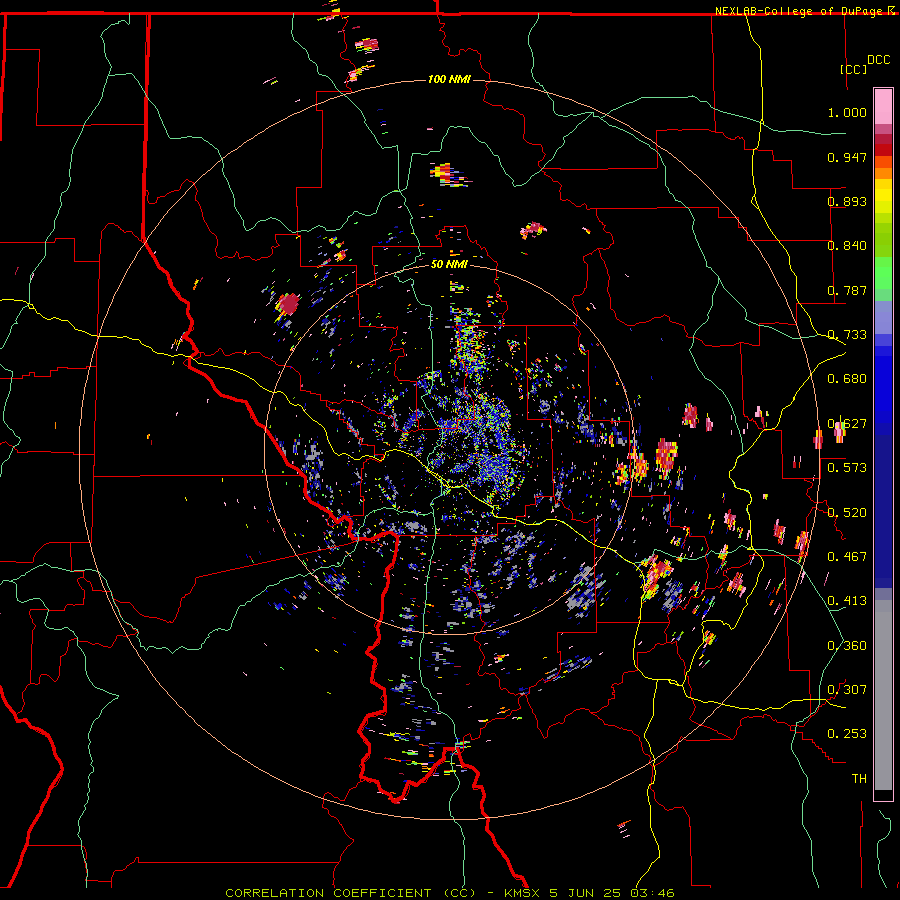Pick the gray segment of the color bar
This screenshot has width=900, height=900.
click(883, 695)
